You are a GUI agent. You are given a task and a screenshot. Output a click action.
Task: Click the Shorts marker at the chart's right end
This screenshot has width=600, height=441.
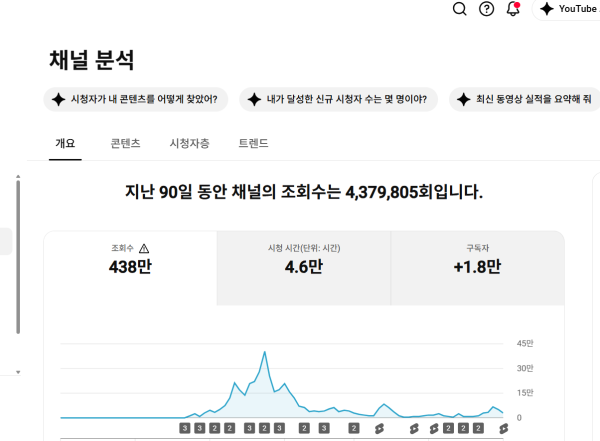[x=504, y=428]
